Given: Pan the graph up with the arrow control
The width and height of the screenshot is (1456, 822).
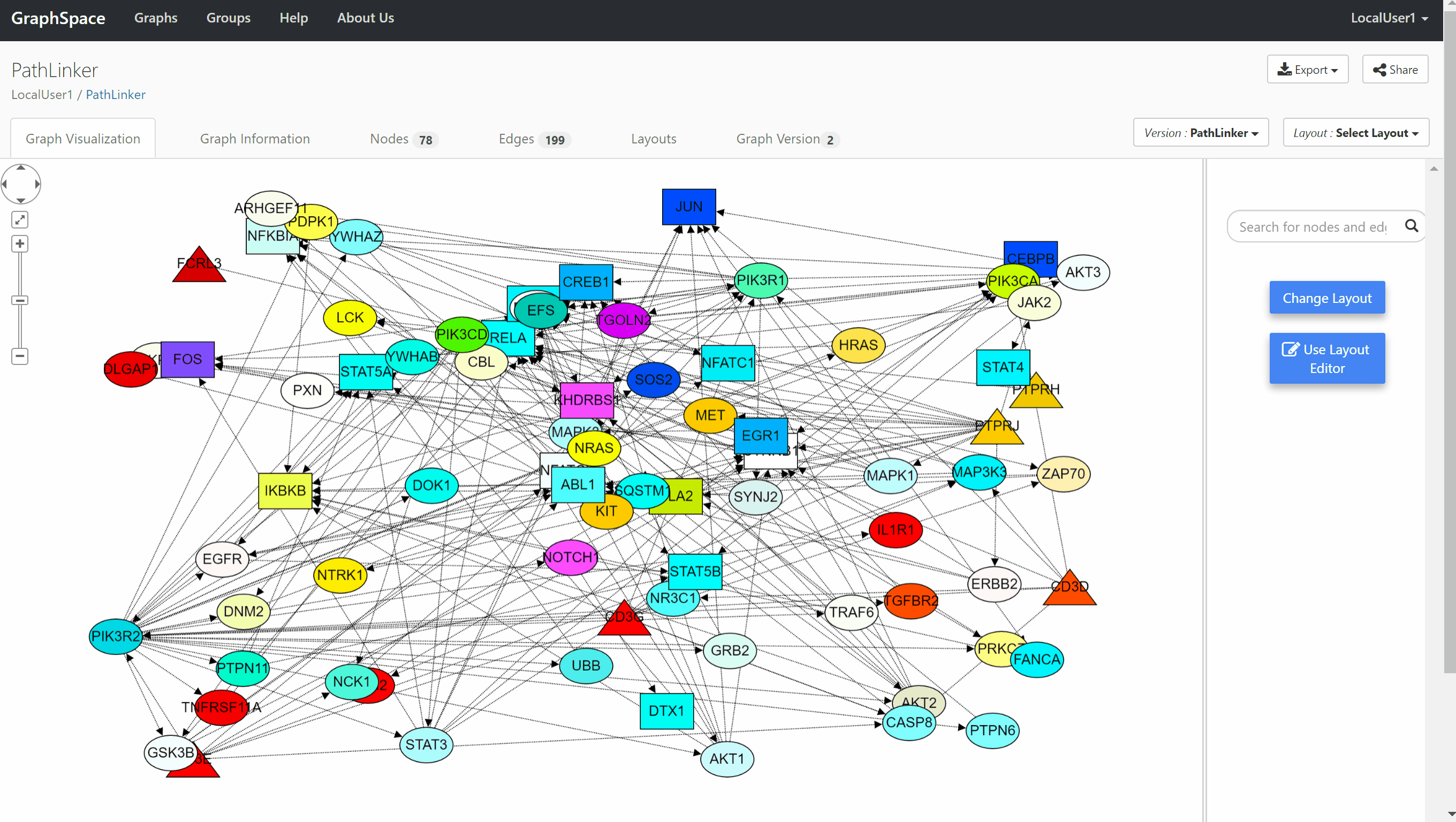Looking at the screenshot, I should (20, 168).
